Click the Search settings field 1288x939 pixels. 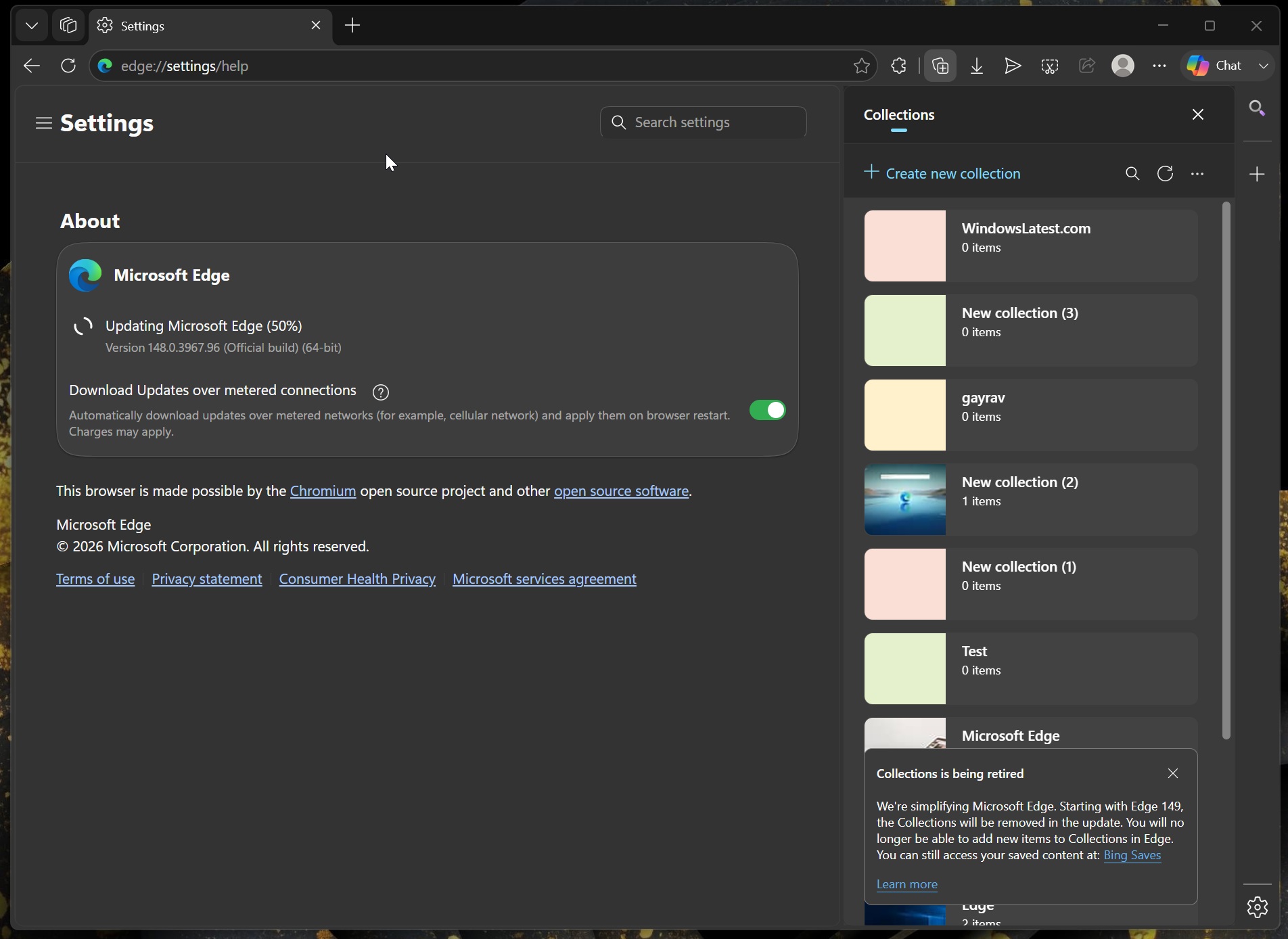tap(704, 122)
